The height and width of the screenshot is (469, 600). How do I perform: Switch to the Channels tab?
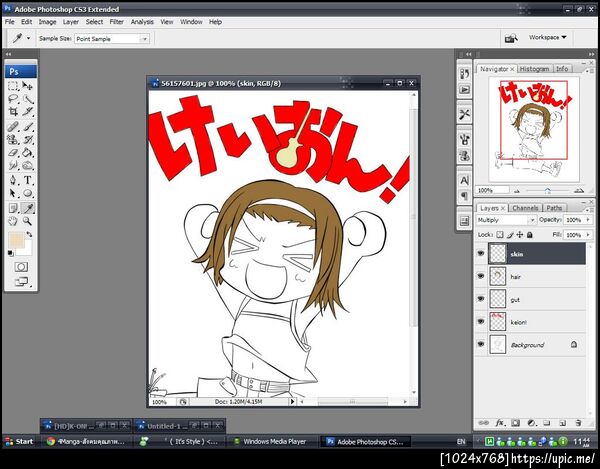coord(525,208)
